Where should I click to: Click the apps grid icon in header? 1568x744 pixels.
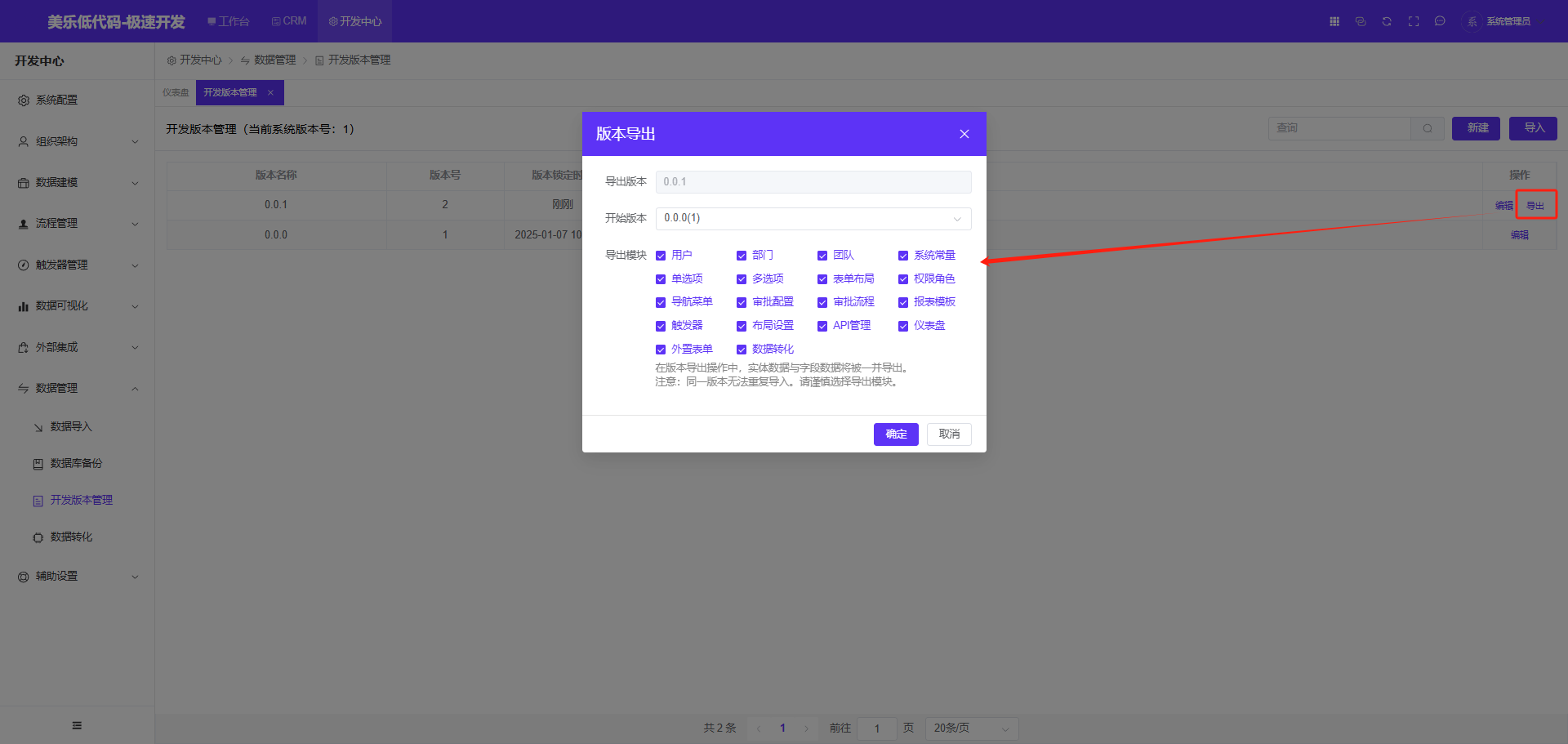pos(1334,21)
